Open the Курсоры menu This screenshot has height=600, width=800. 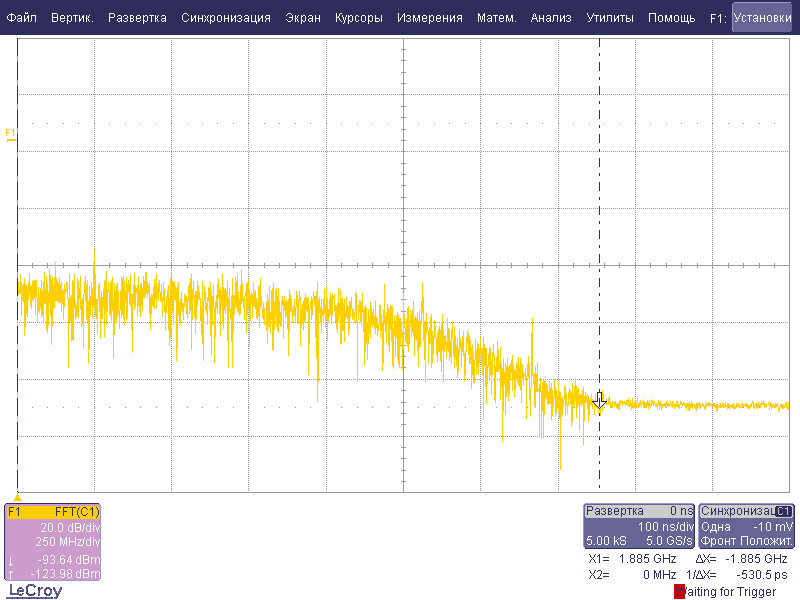[358, 18]
